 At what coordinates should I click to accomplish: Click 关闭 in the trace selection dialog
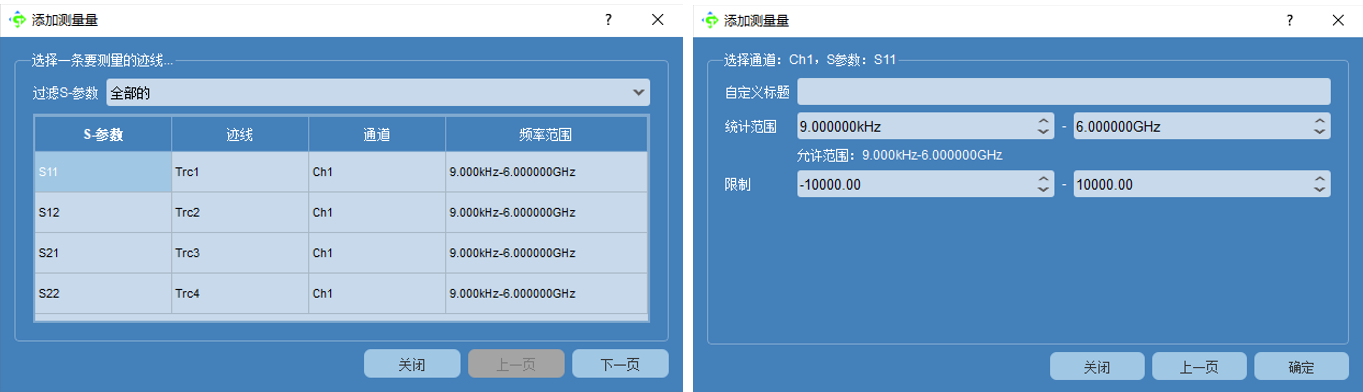(x=412, y=364)
